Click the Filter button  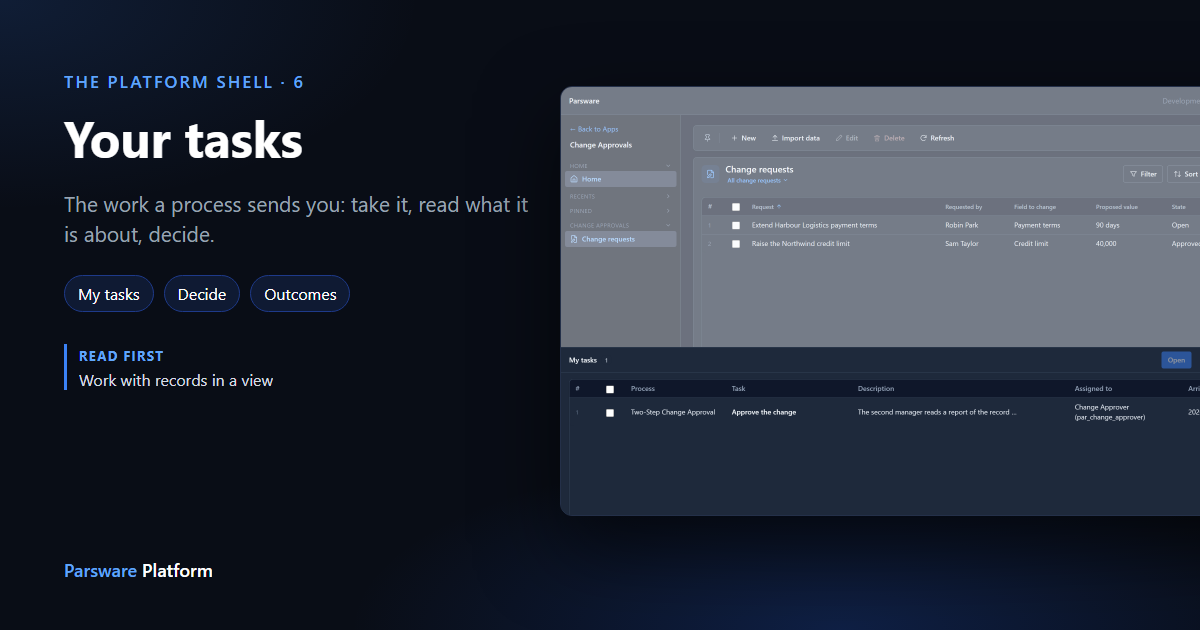click(x=1143, y=174)
